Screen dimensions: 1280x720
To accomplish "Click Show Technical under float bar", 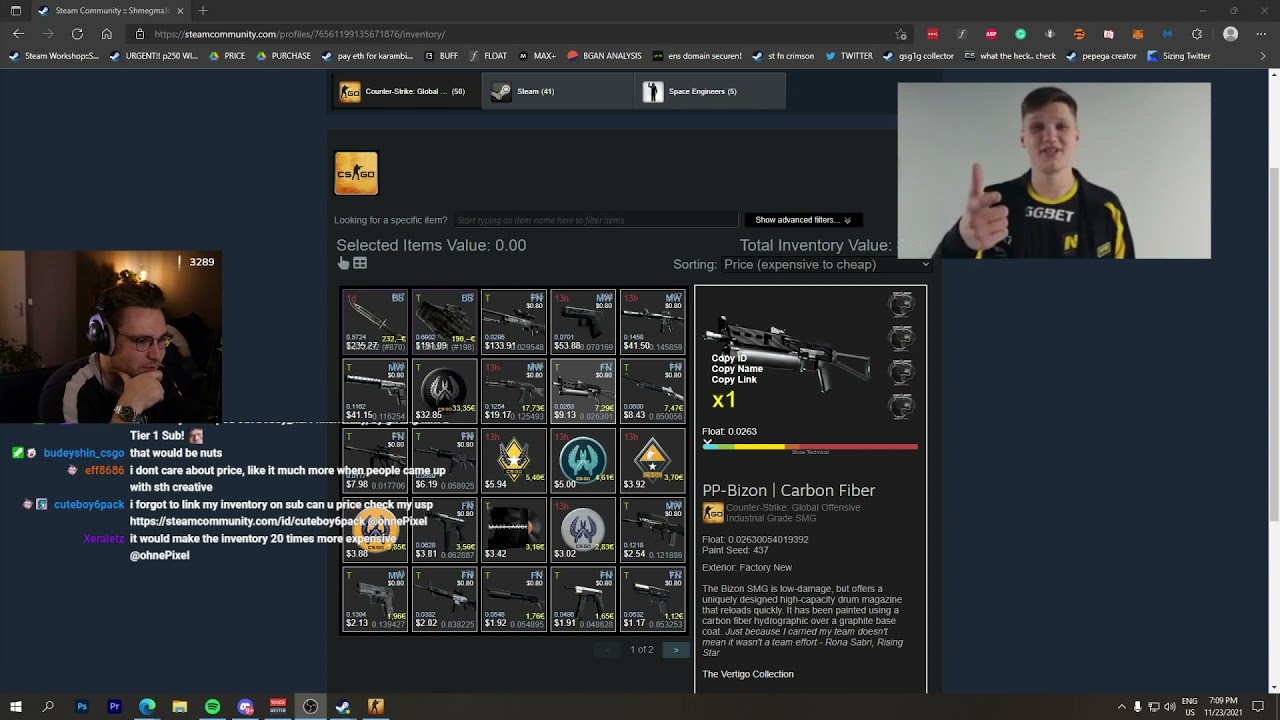I will (810, 453).
